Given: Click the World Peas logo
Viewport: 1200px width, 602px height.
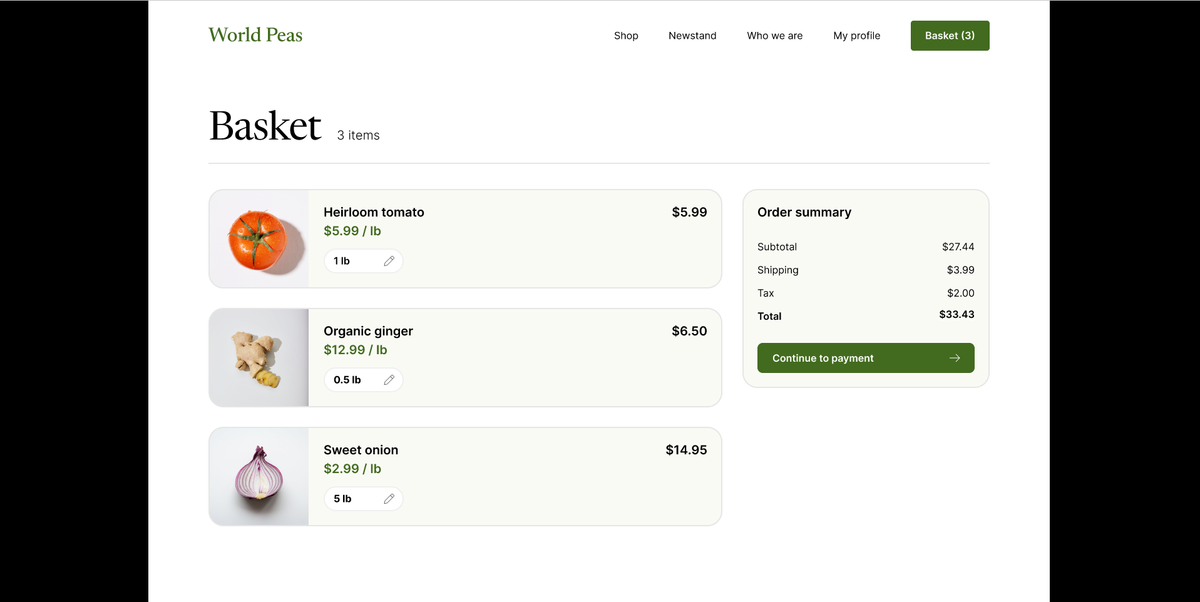Looking at the screenshot, I should click(255, 35).
